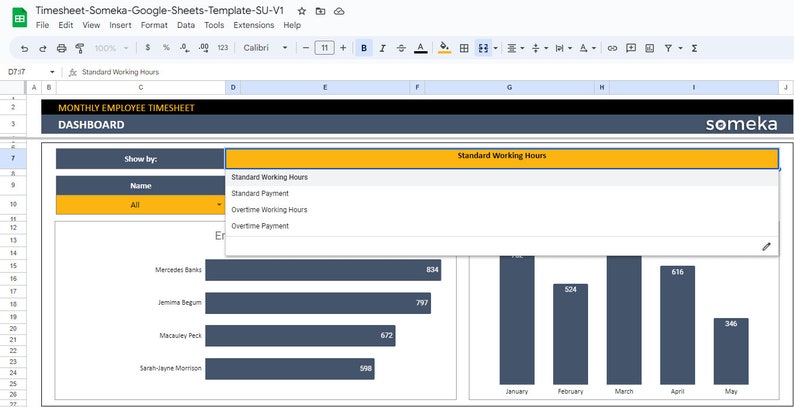Image resolution: width=794 pixels, height=407 pixels.
Task: Click the Mercedes Banks bar in chart
Action: (323, 270)
